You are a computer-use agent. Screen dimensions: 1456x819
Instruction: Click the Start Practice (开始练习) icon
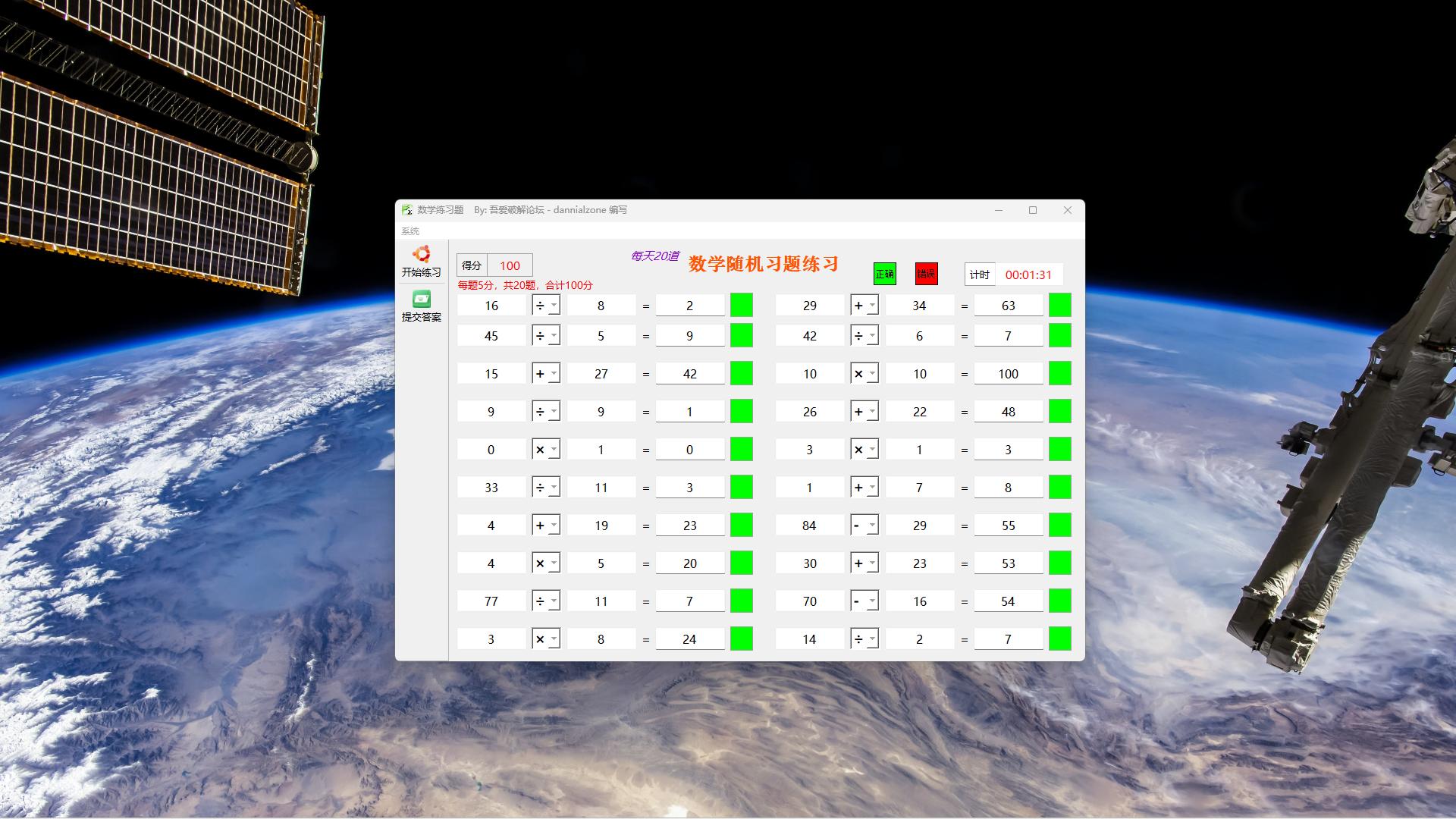[421, 254]
